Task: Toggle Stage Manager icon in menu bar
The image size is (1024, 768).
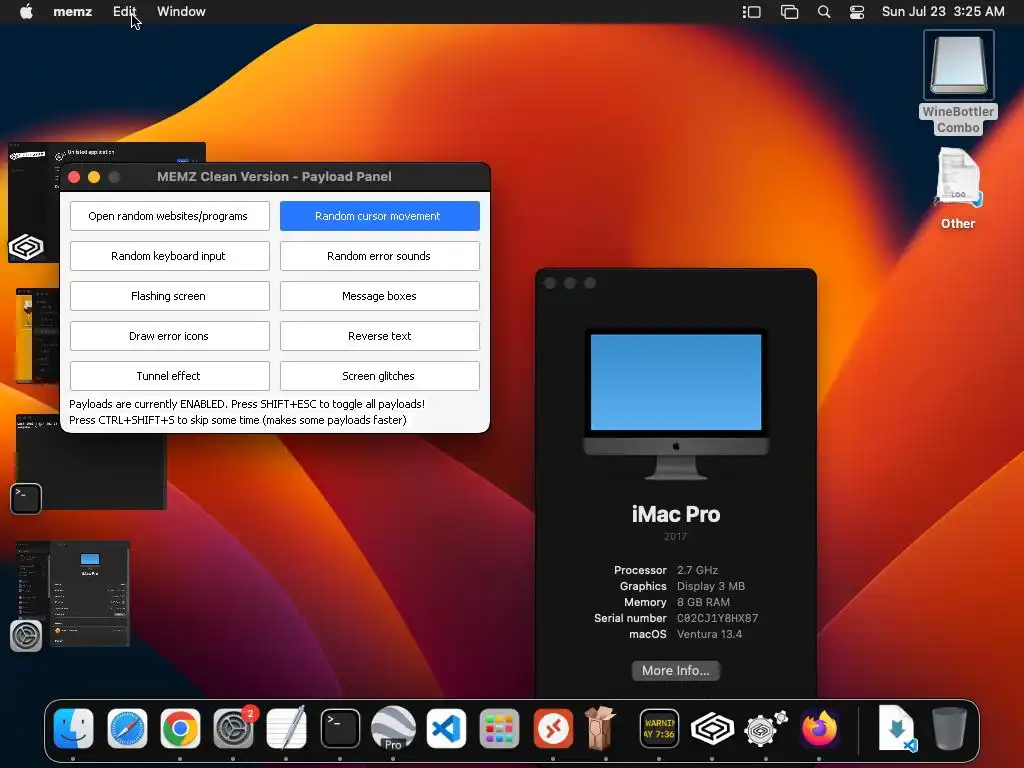Action: [x=752, y=12]
